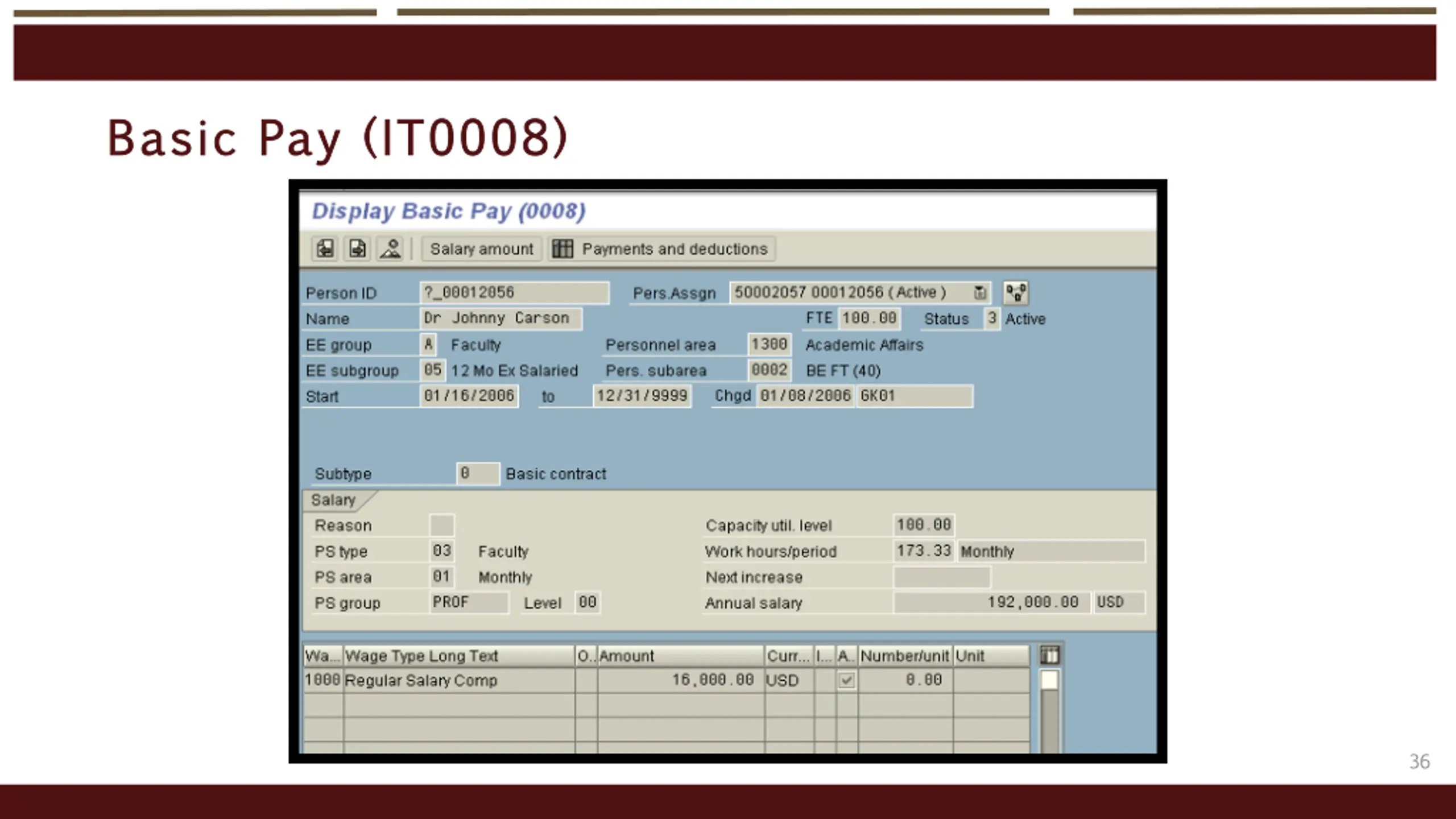Screen dimensions: 1456x819
Task: Click the 12 Mo Ex Salaried text
Action: (514, 371)
